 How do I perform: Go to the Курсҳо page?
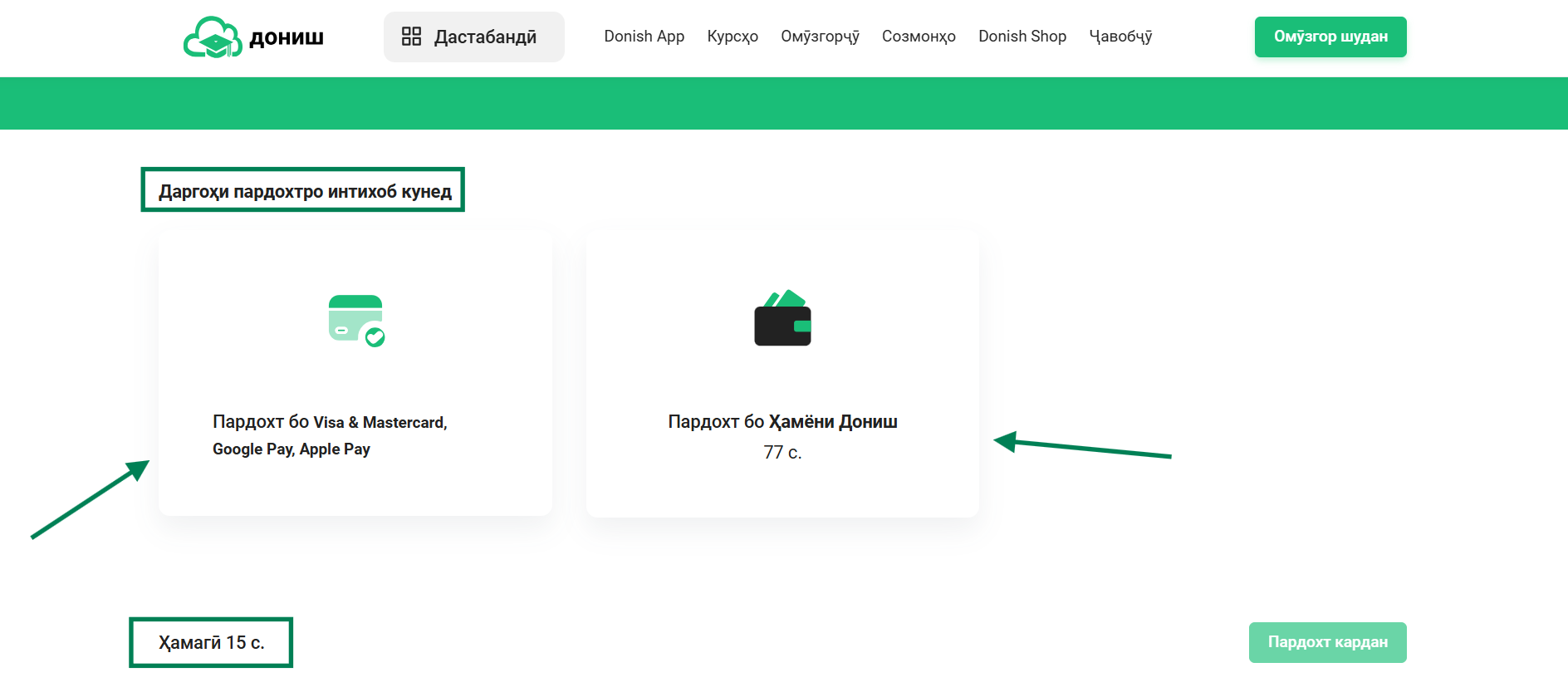tap(733, 37)
